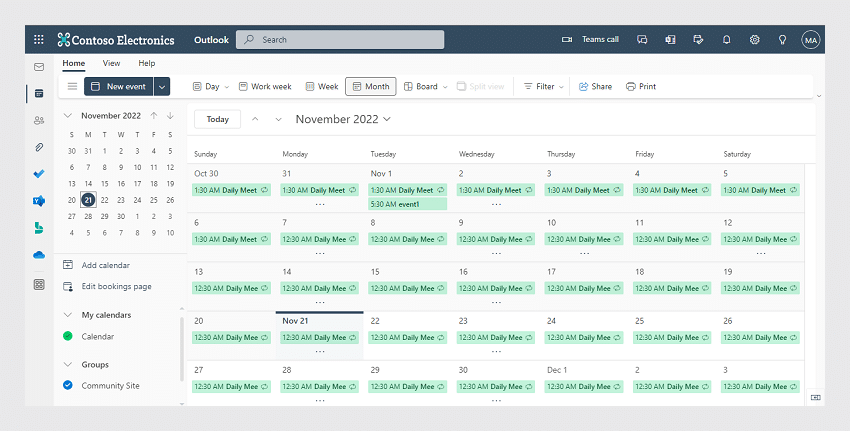
Task: Open the November 2022 month picker
Action: pos(343,119)
